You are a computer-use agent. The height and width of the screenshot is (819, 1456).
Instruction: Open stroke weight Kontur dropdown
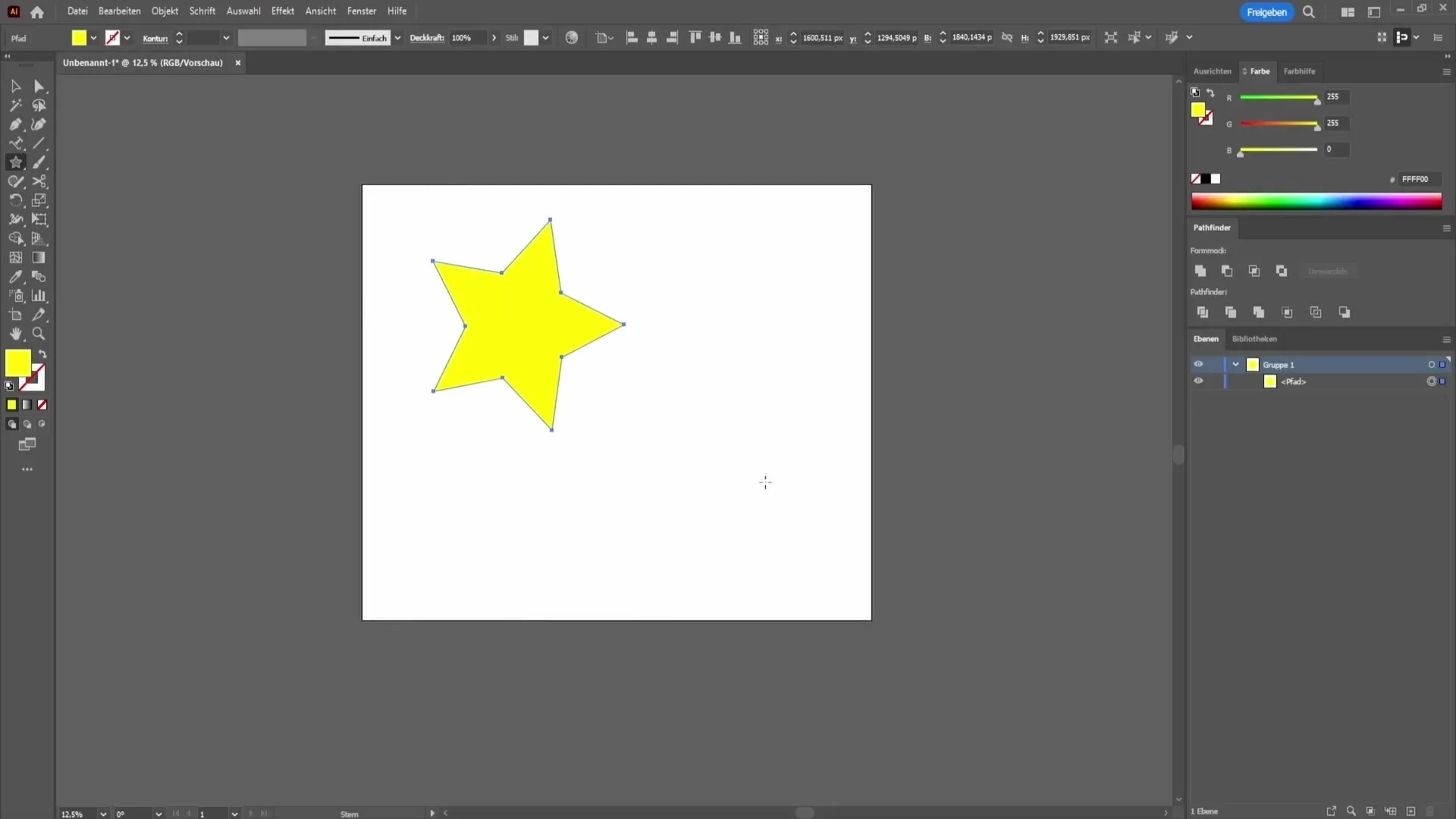coord(225,38)
